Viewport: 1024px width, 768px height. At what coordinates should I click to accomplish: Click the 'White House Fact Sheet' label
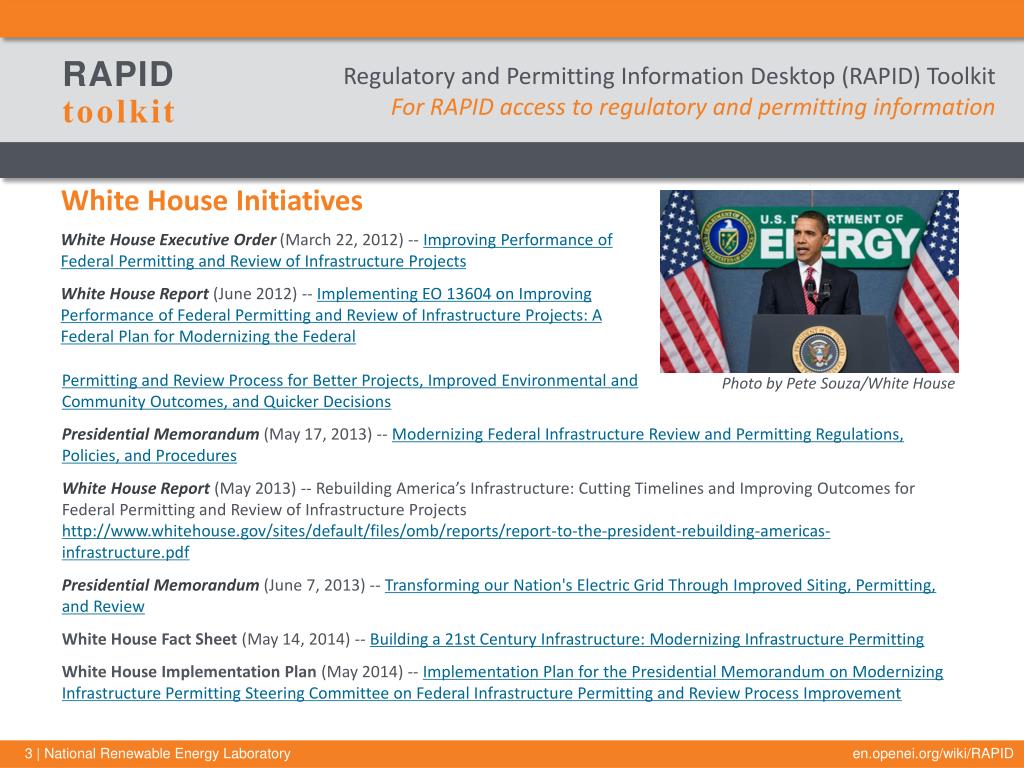pos(149,639)
